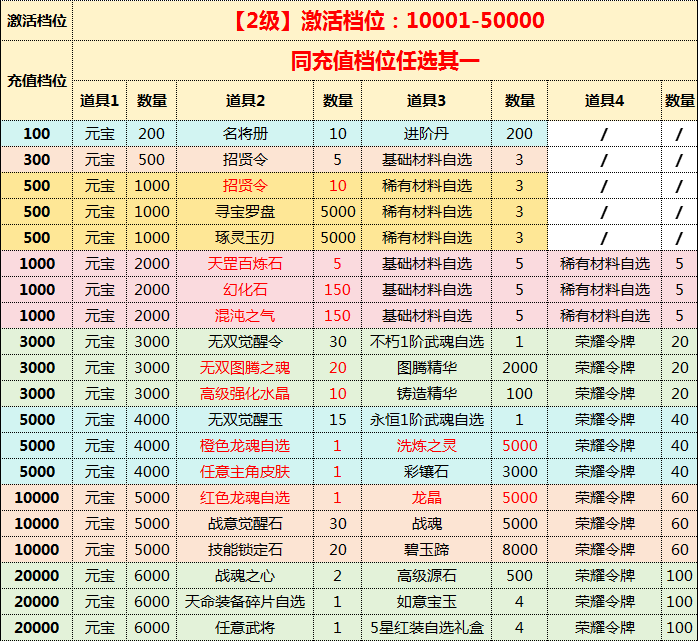Select the red 无双图腾之魂 cell

point(245,368)
